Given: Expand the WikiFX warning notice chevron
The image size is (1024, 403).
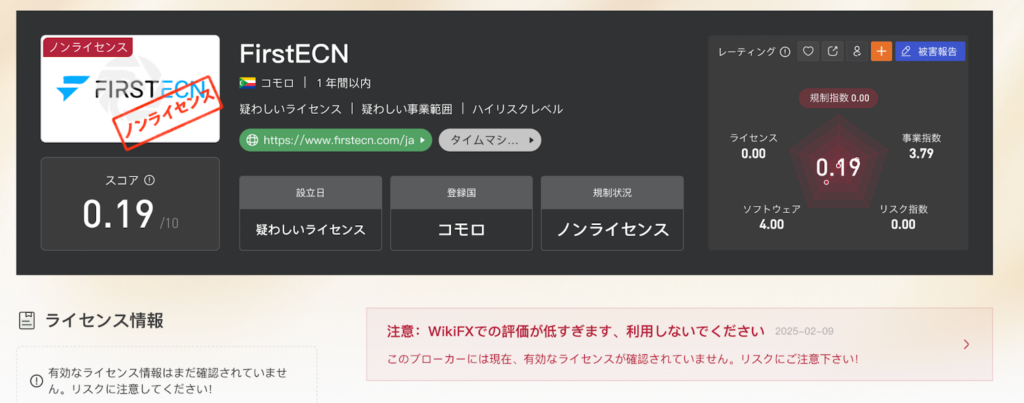Looking at the screenshot, I should (967, 345).
